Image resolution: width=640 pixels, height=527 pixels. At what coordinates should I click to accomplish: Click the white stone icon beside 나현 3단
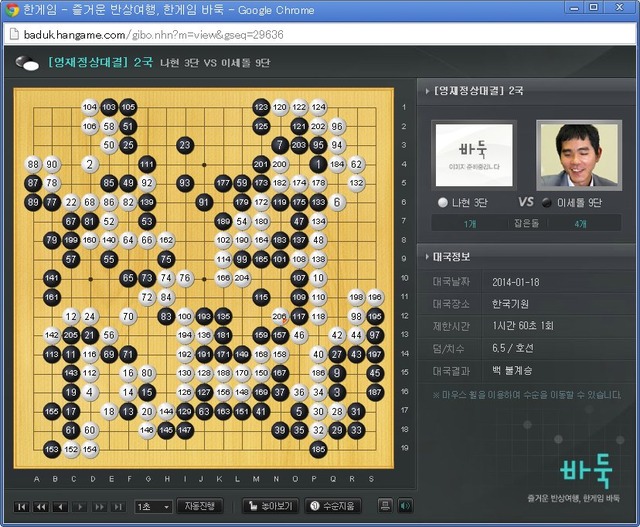[443, 202]
